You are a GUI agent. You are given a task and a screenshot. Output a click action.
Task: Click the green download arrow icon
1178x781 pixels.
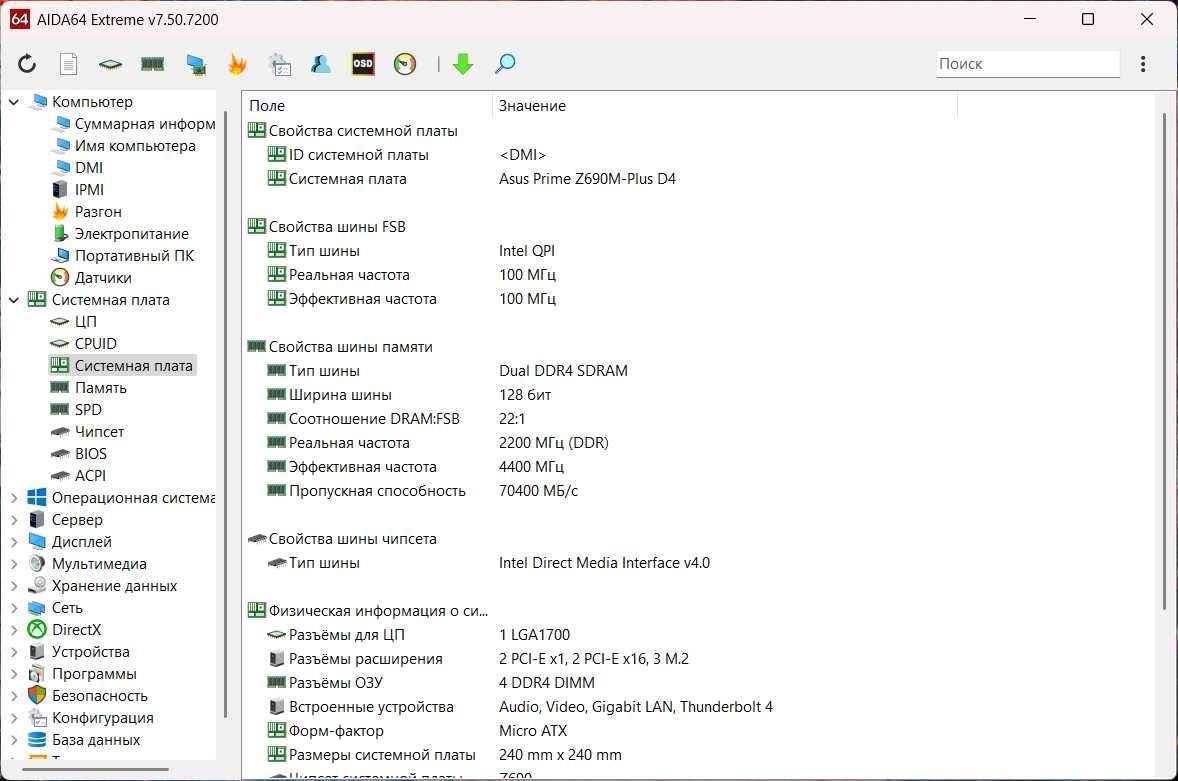click(463, 64)
